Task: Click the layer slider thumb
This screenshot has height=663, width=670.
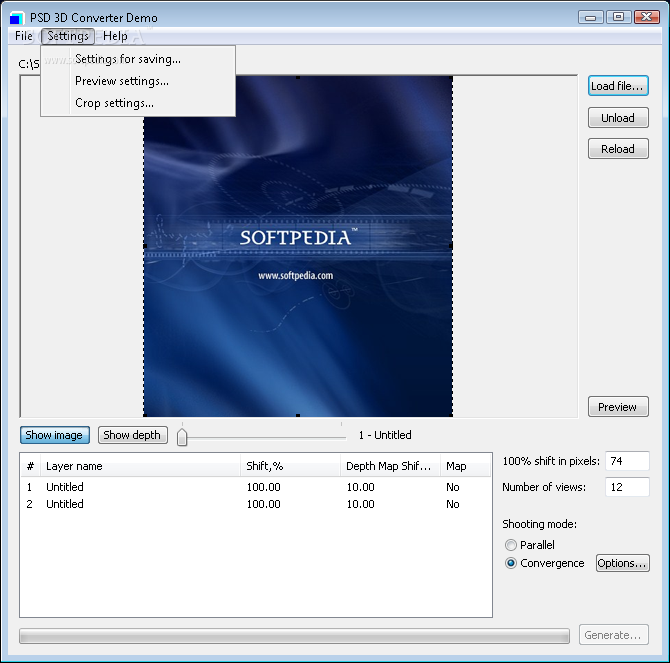Action: pyautogui.click(x=182, y=437)
